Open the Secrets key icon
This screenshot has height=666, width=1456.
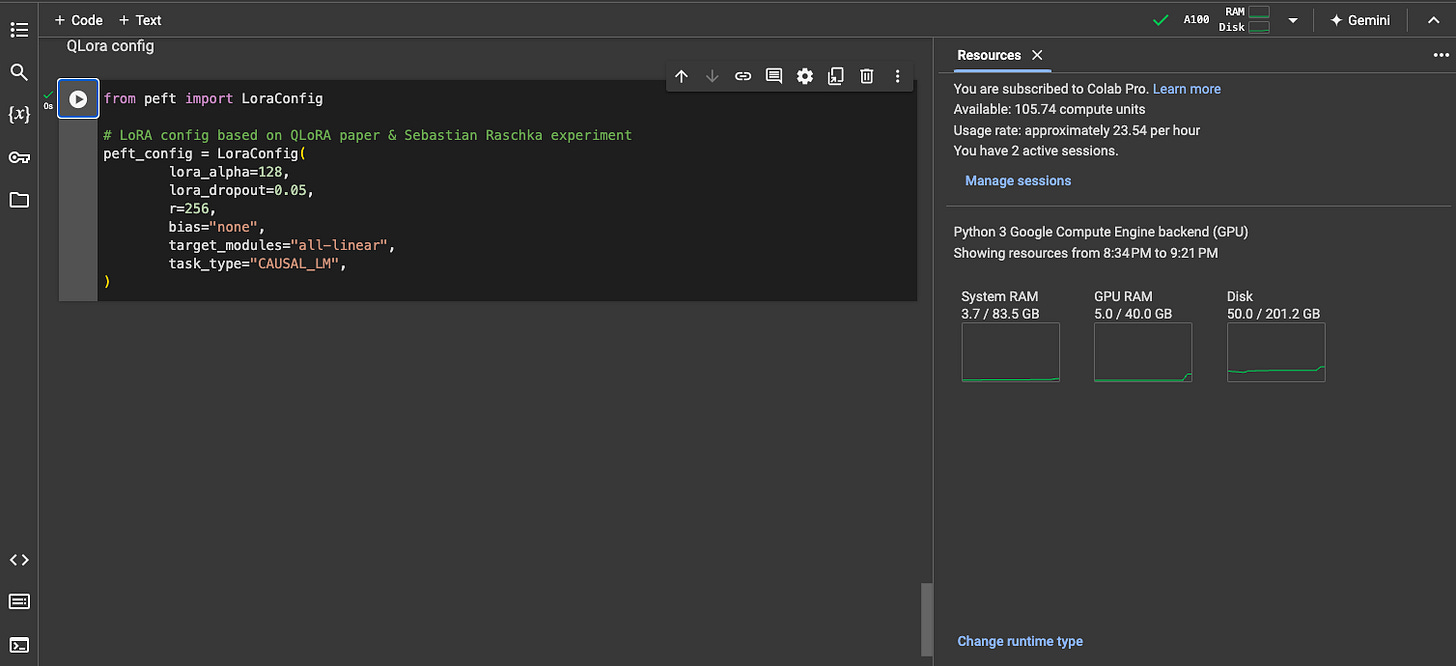19,157
